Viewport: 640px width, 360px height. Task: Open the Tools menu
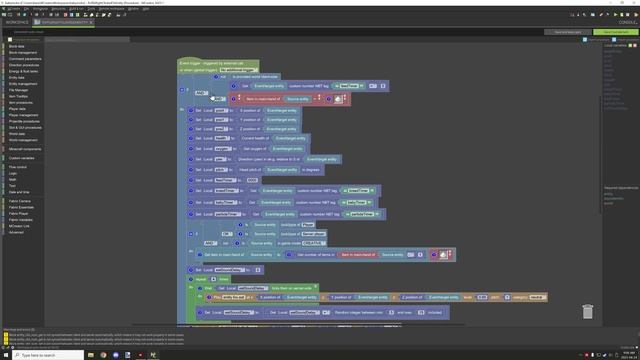coord(91,9)
